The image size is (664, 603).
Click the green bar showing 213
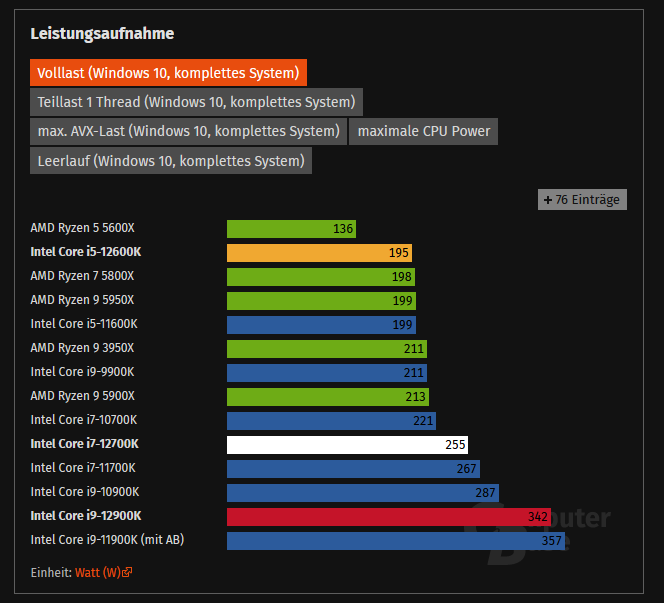328,397
